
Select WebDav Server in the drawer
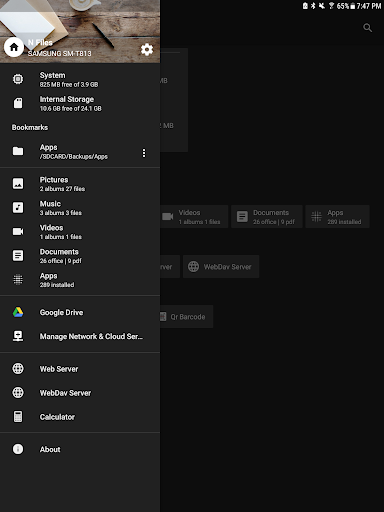point(80,393)
